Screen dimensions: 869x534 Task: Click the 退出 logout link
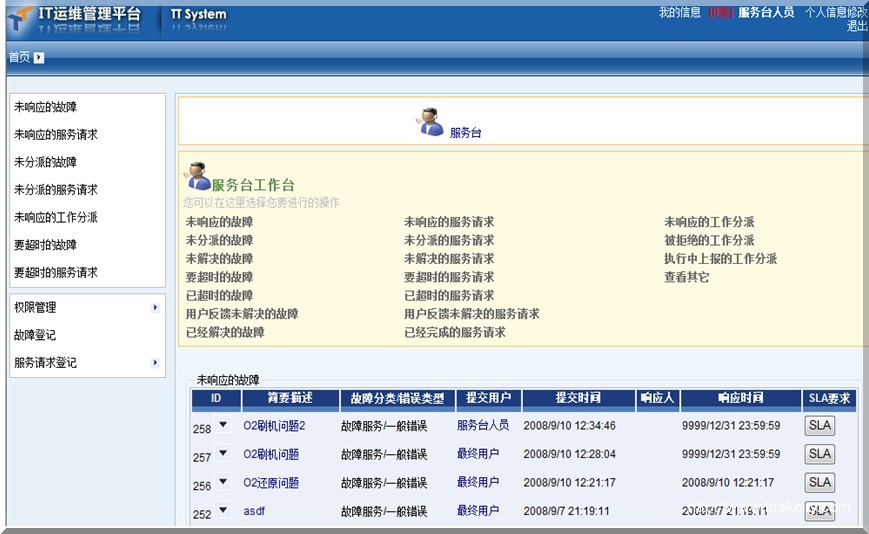coord(857,27)
